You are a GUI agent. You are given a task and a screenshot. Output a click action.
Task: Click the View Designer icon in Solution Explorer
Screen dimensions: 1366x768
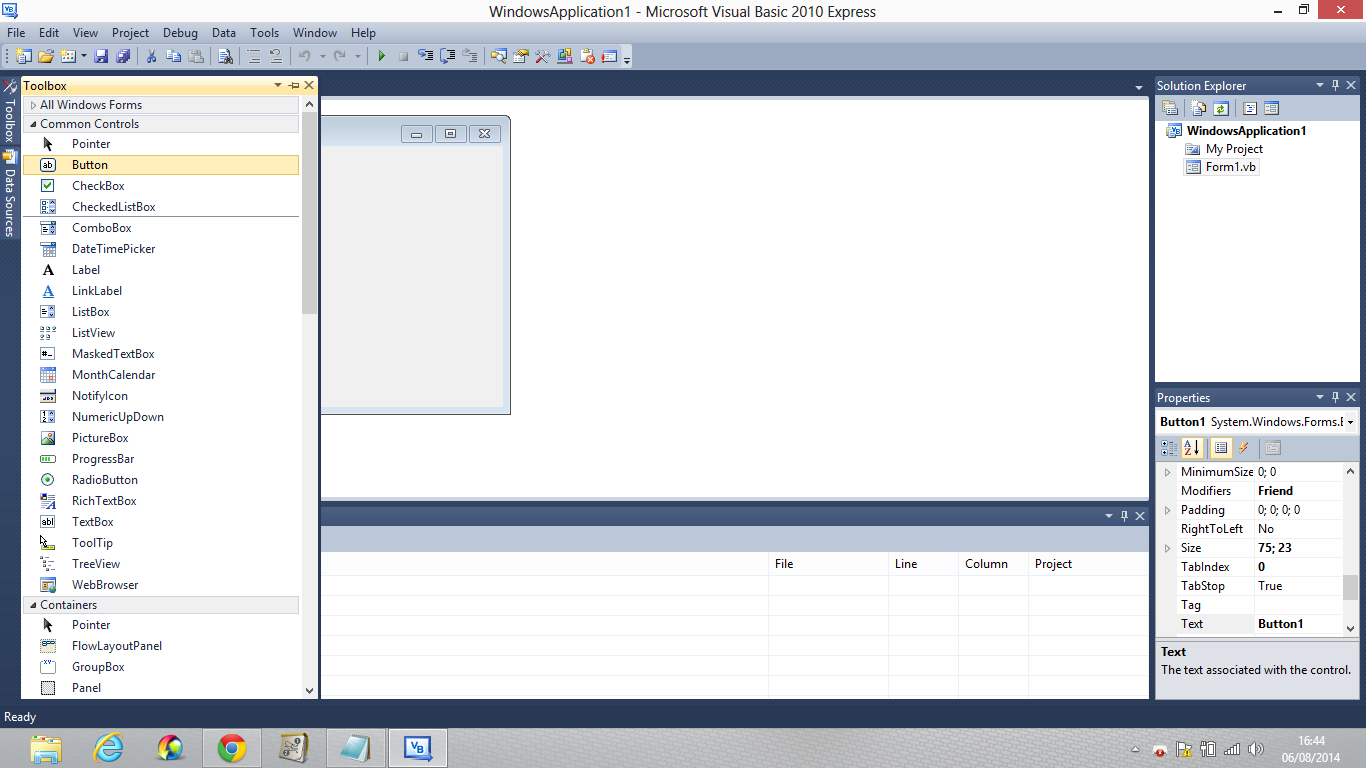[1272, 108]
